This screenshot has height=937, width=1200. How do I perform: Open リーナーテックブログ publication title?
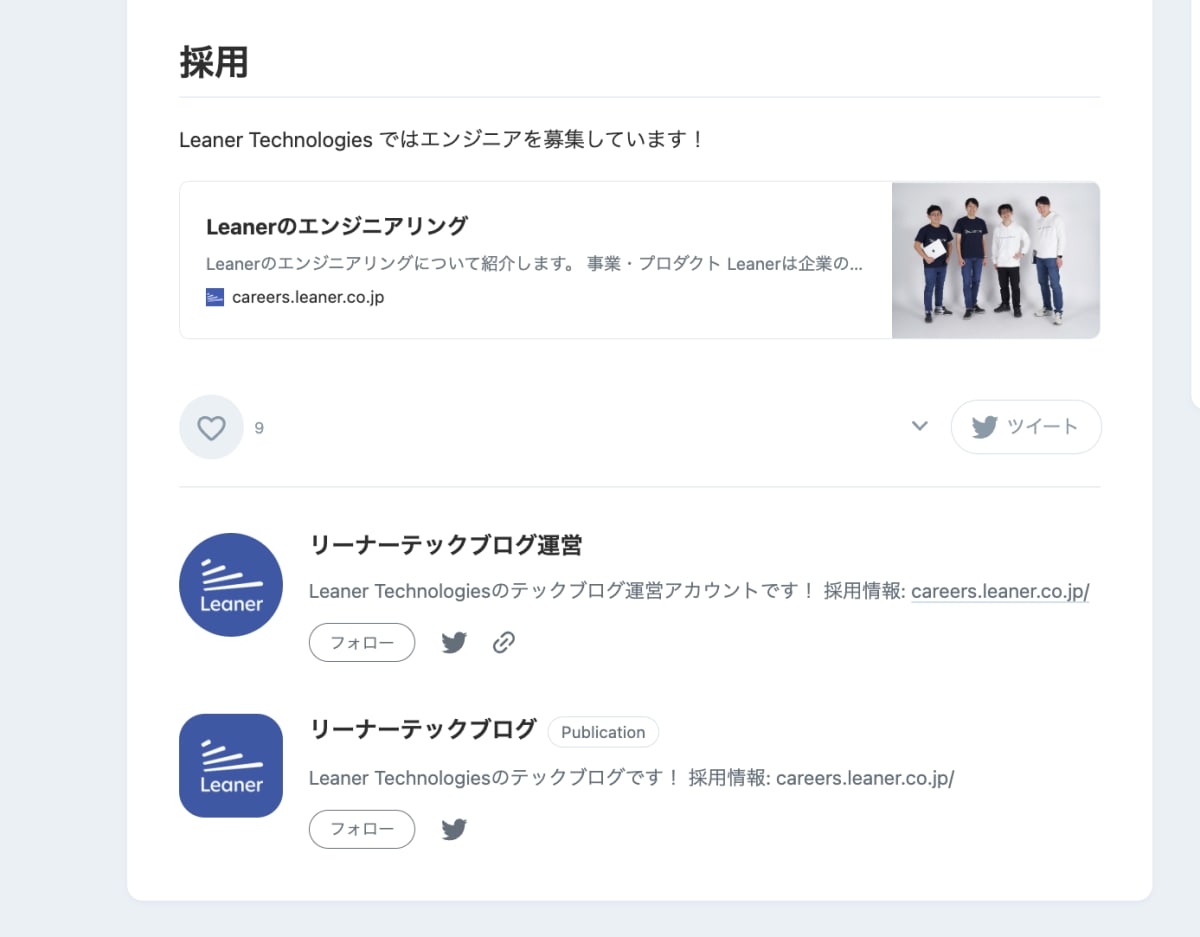coord(423,730)
